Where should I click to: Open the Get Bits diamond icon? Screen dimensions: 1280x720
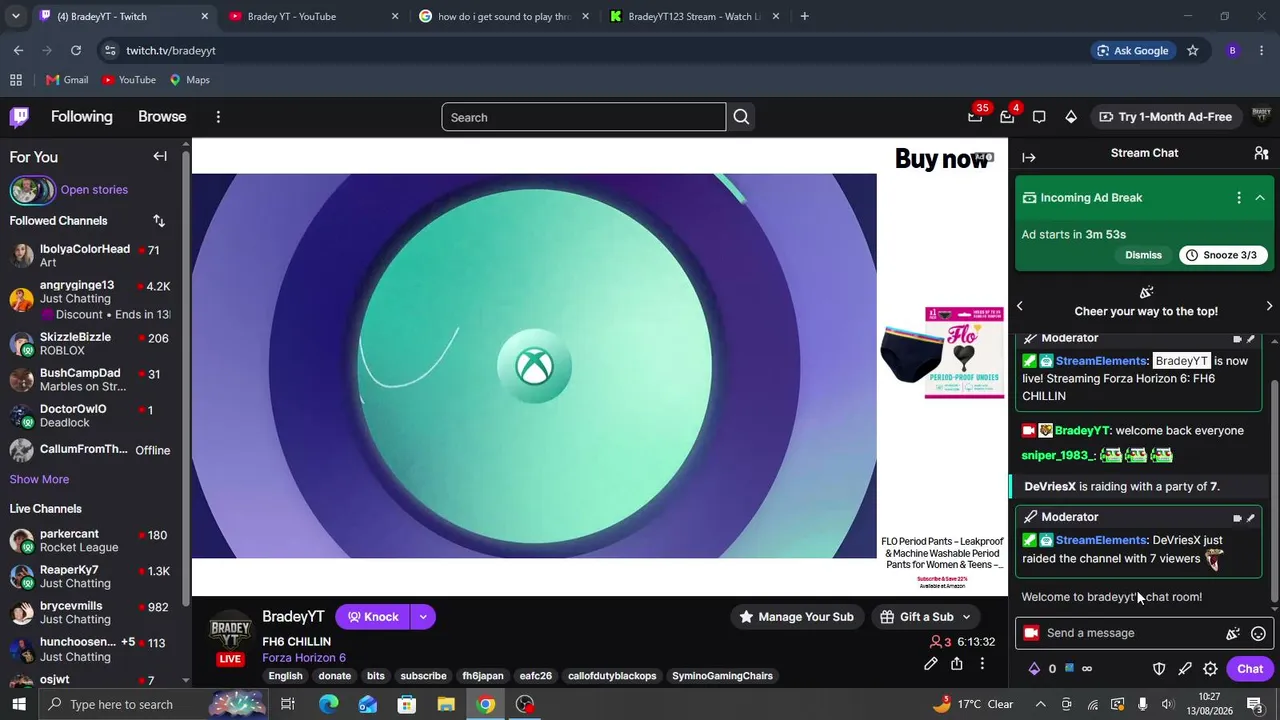[x=1071, y=117]
